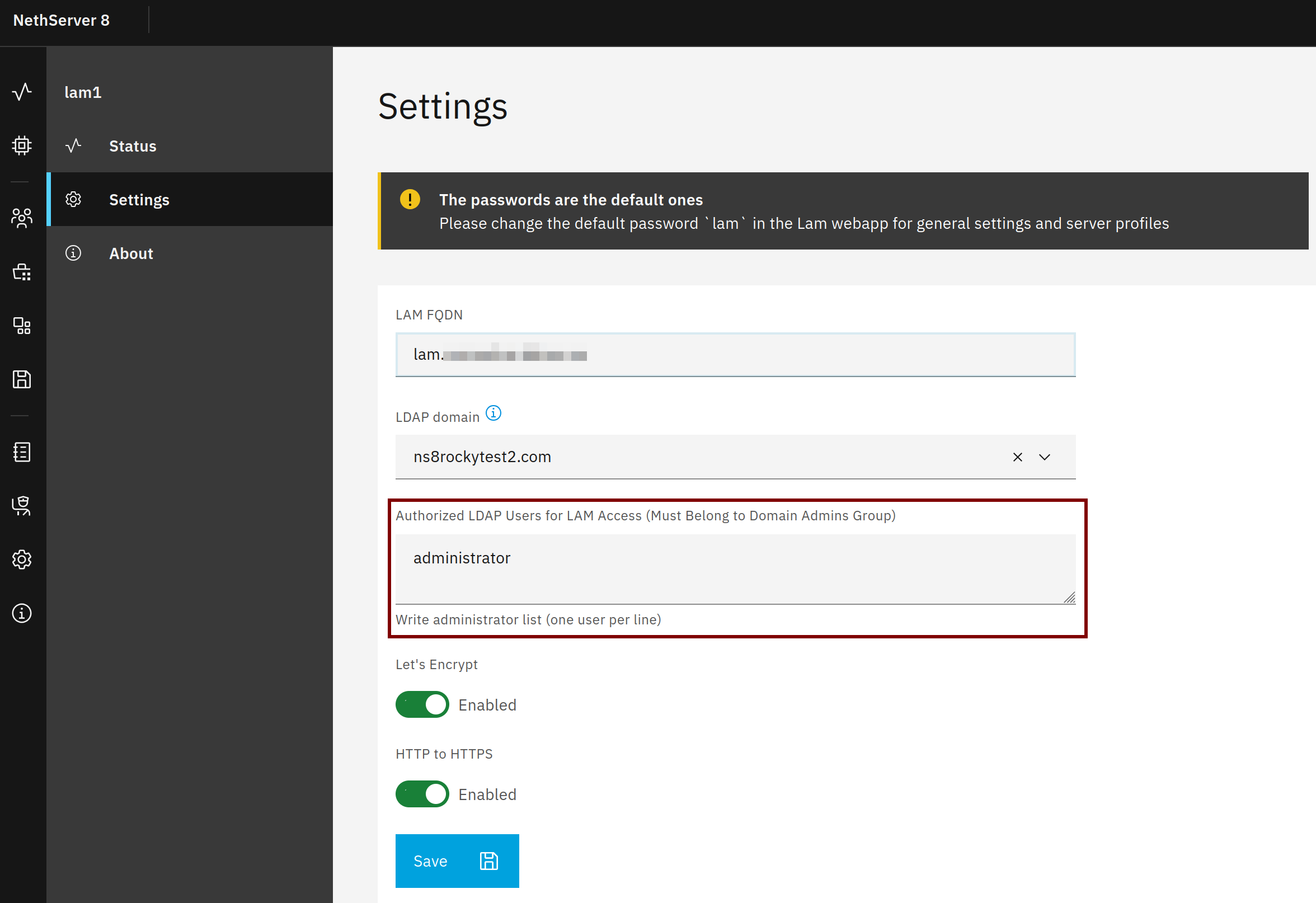Open Backup floppy-disk icon in sidebar
The image size is (1316, 903).
coord(21,379)
